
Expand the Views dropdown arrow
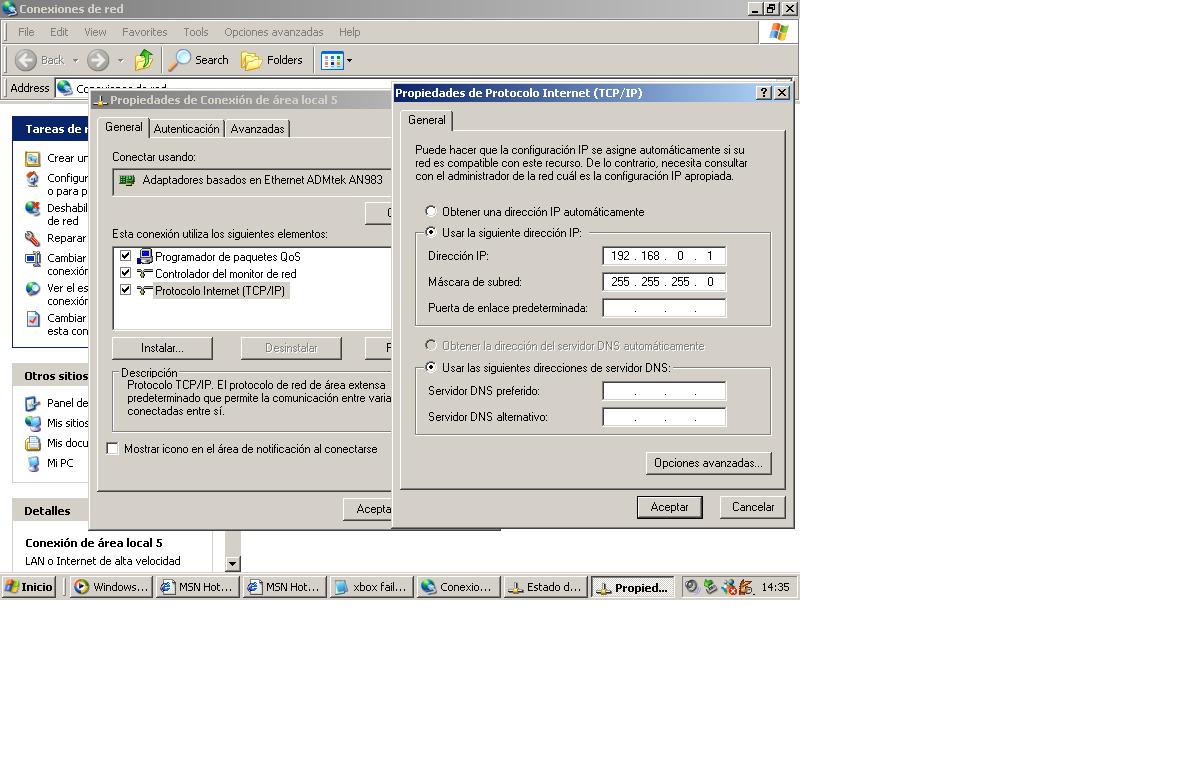click(349, 60)
